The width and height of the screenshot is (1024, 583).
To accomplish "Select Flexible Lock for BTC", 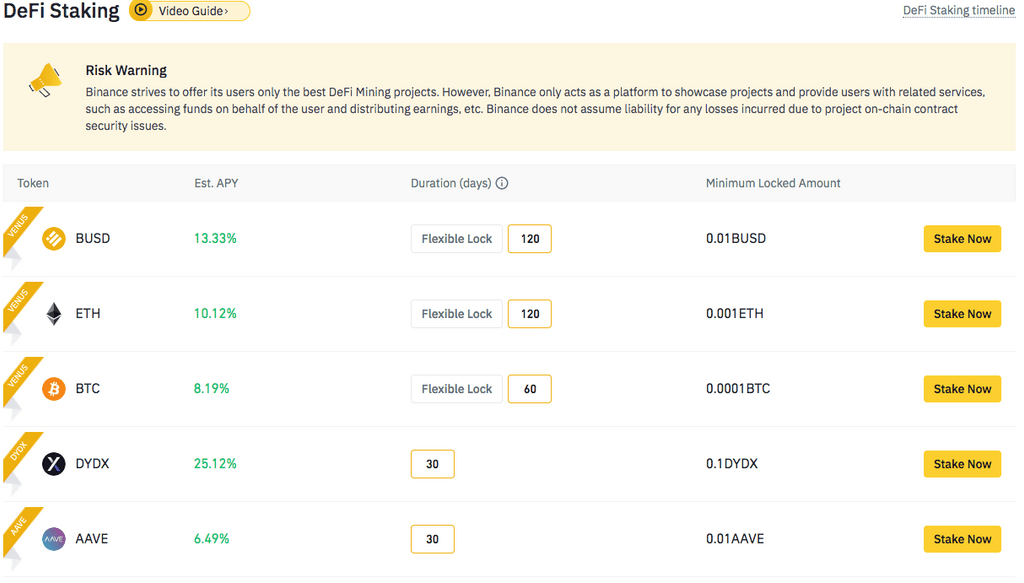I will point(456,389).
